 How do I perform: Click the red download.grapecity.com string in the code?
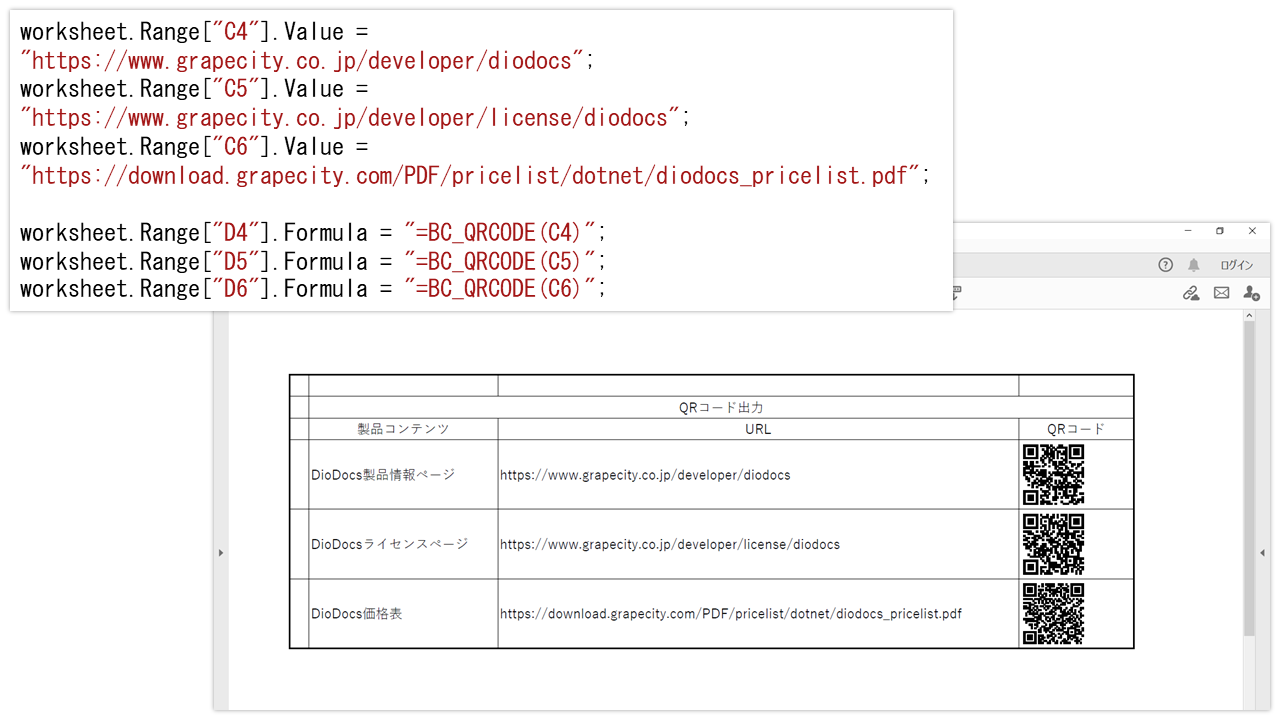[470, 176]
